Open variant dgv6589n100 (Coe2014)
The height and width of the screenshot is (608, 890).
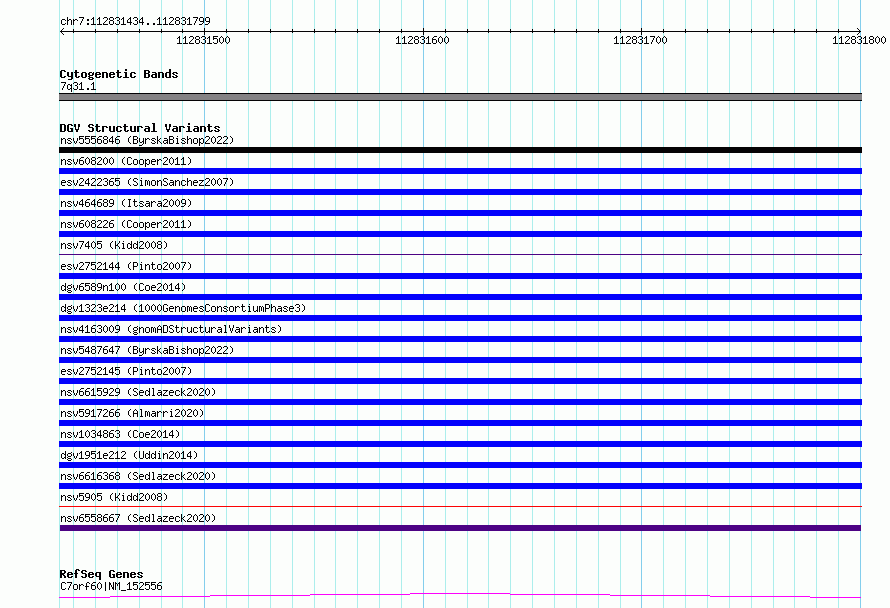(x=123, y=287)
